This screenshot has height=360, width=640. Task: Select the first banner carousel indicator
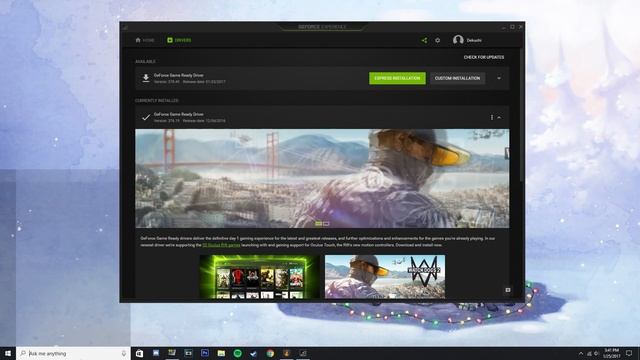point(318,224)
